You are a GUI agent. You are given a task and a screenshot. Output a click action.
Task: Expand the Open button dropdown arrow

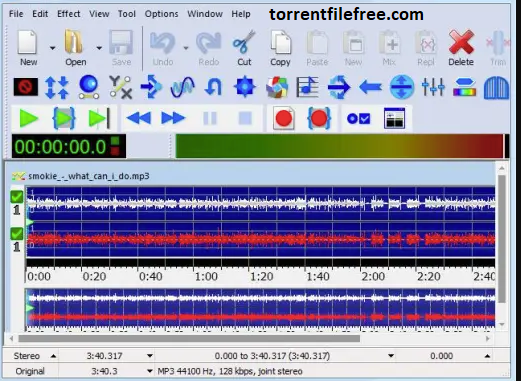tap(99, 48)
